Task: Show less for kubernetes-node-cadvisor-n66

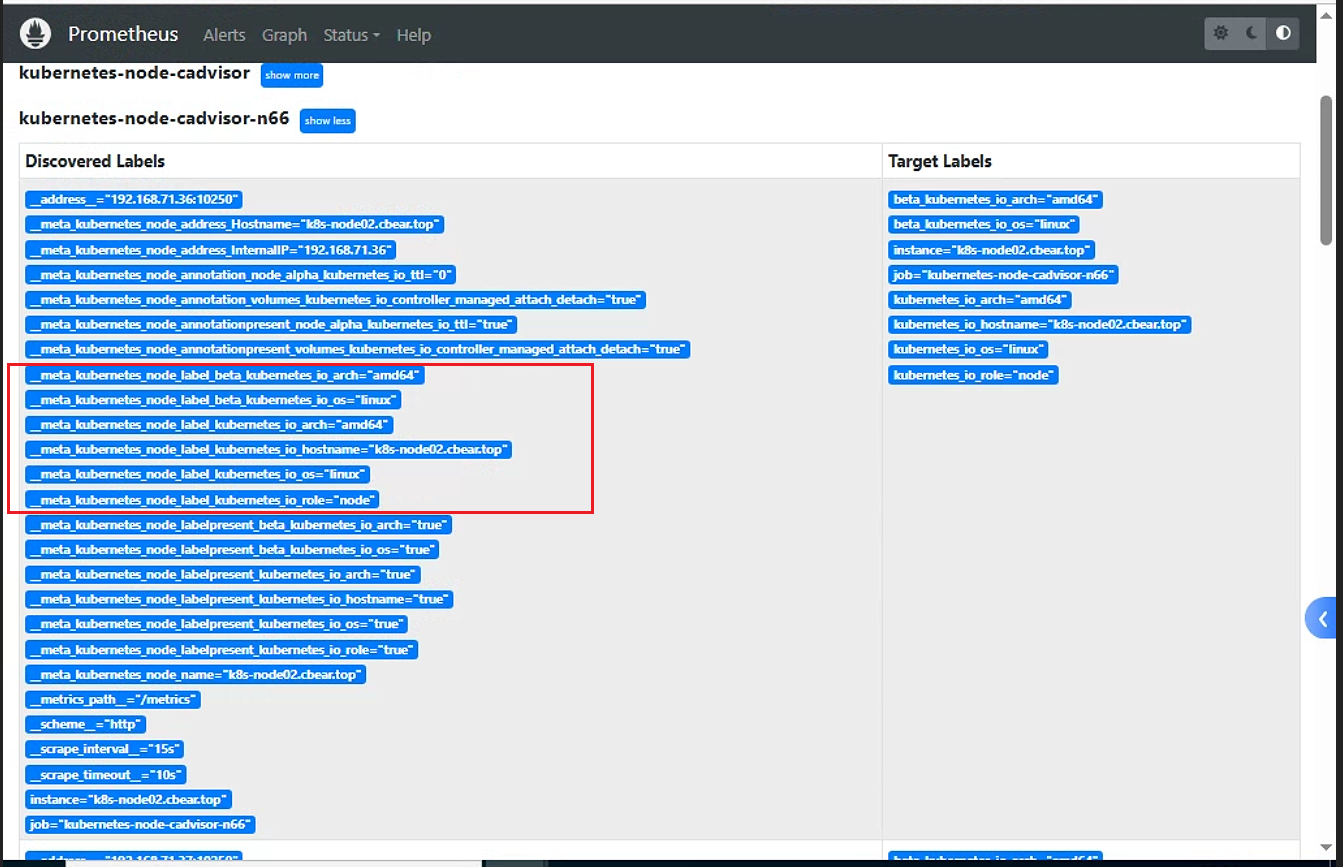Action: coord(328,120)
